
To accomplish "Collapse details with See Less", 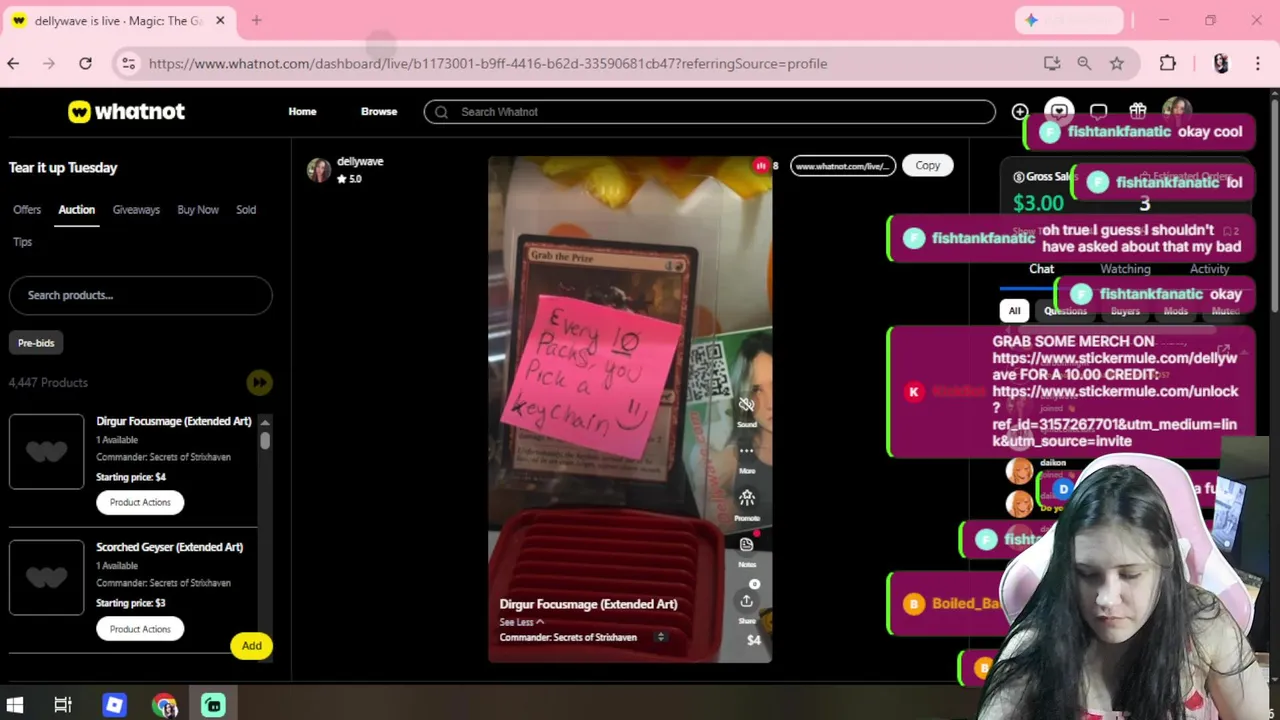I will tap(521, 622).
